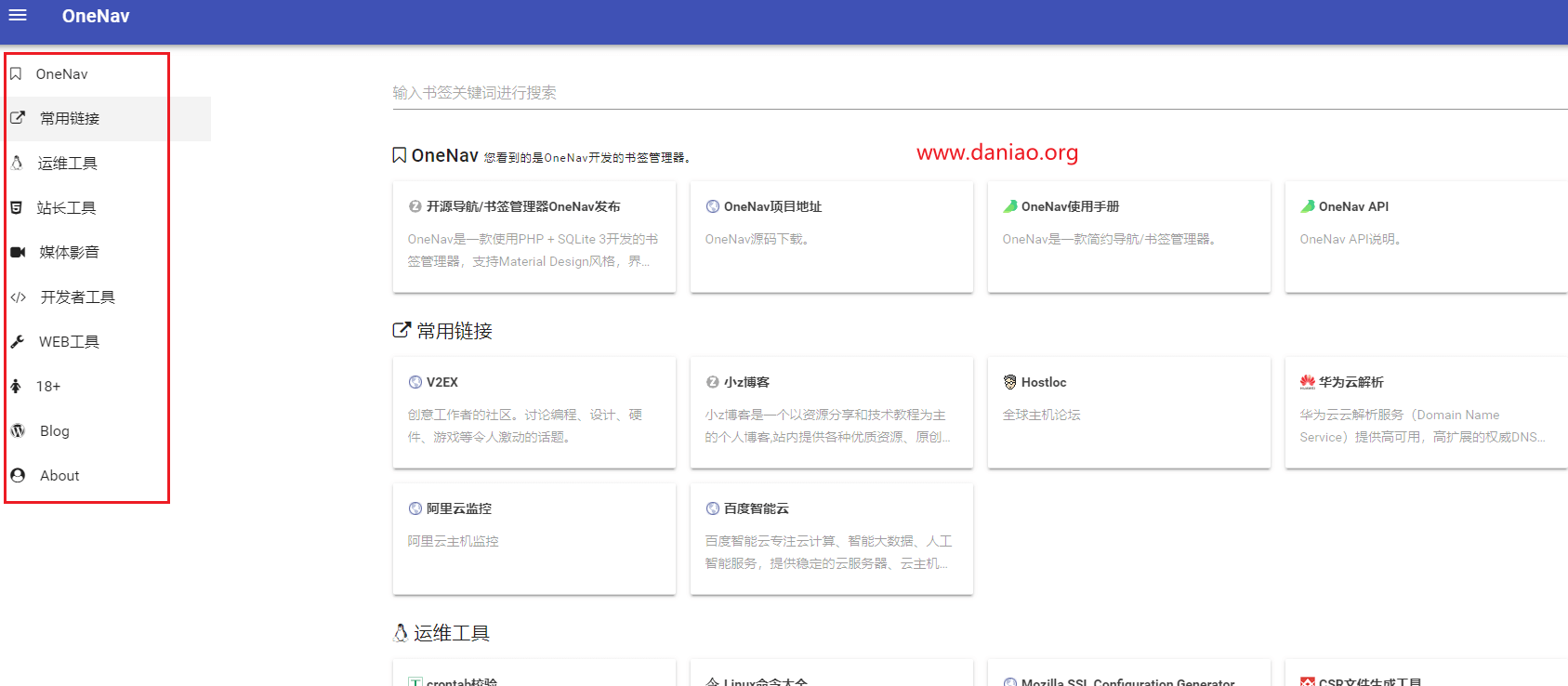Image resolution: width=1568 pixels, height=686 pixels.
Task: Select 媒体影音 in the sidebar
Action: tap(70, 253)
